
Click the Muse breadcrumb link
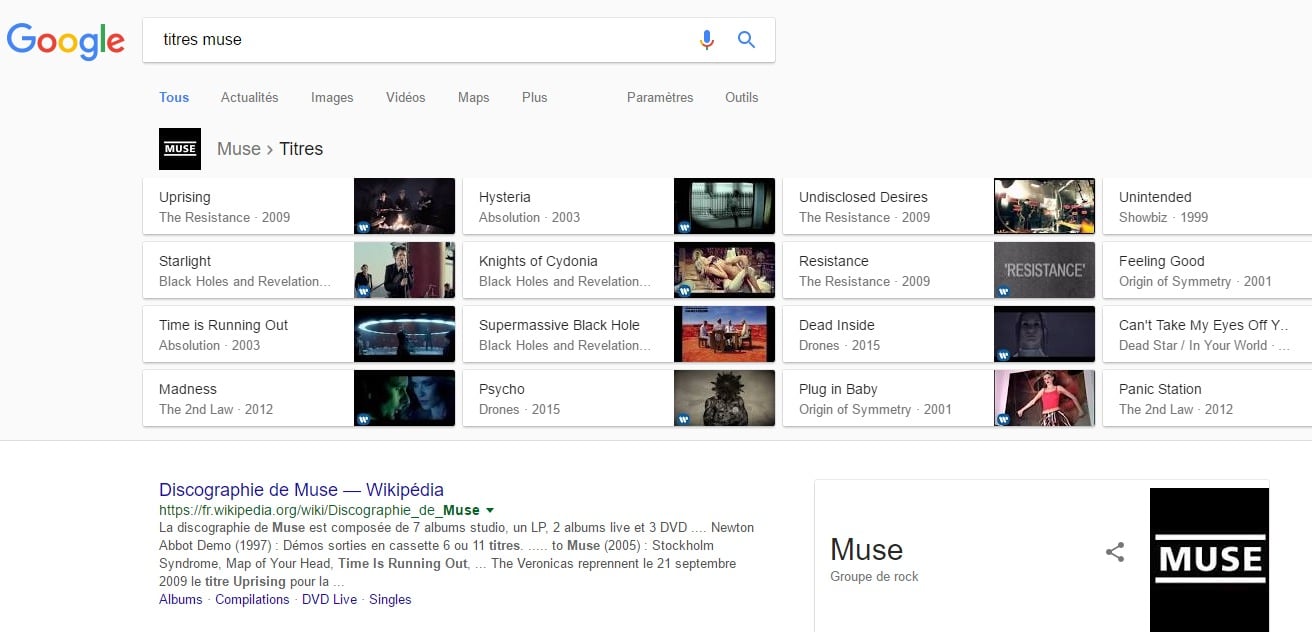pos(239,149)
